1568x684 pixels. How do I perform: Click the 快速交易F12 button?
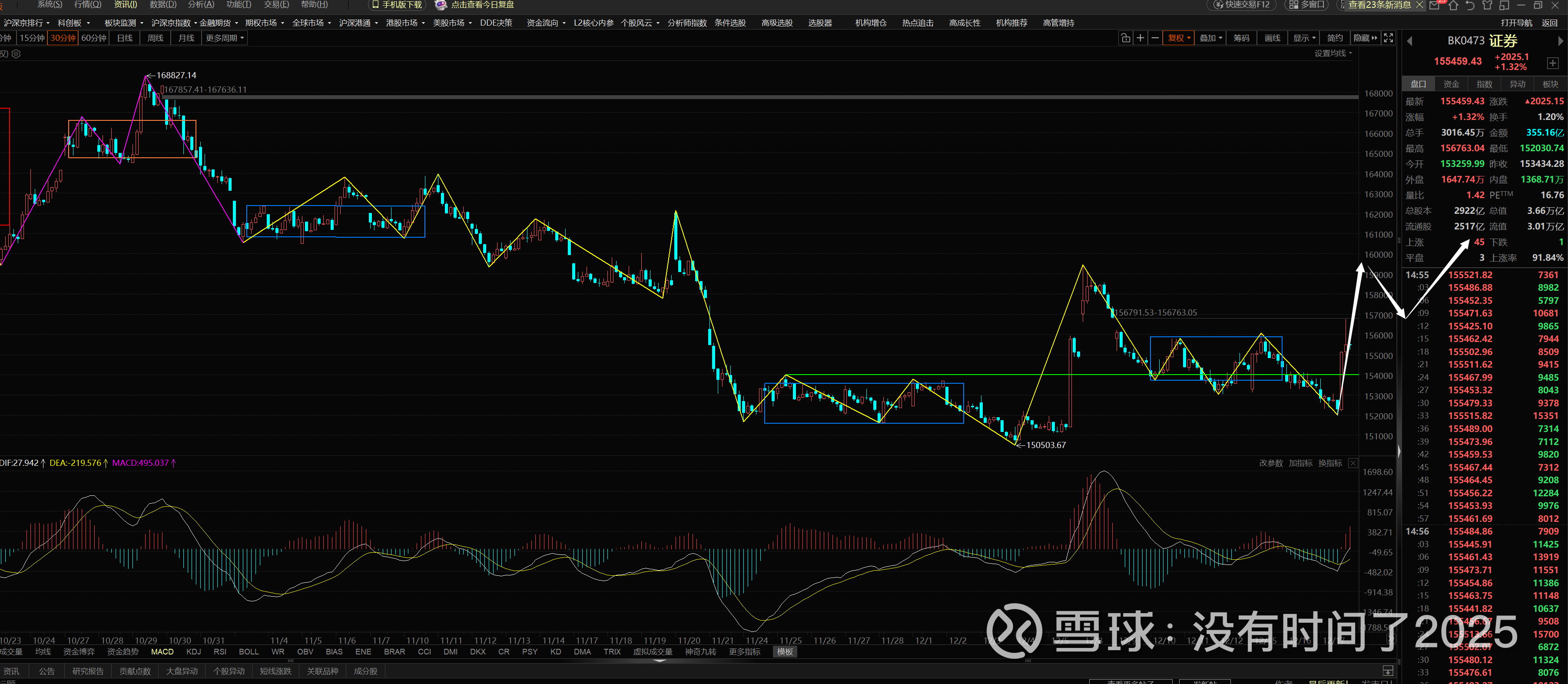click(1242, 5)
